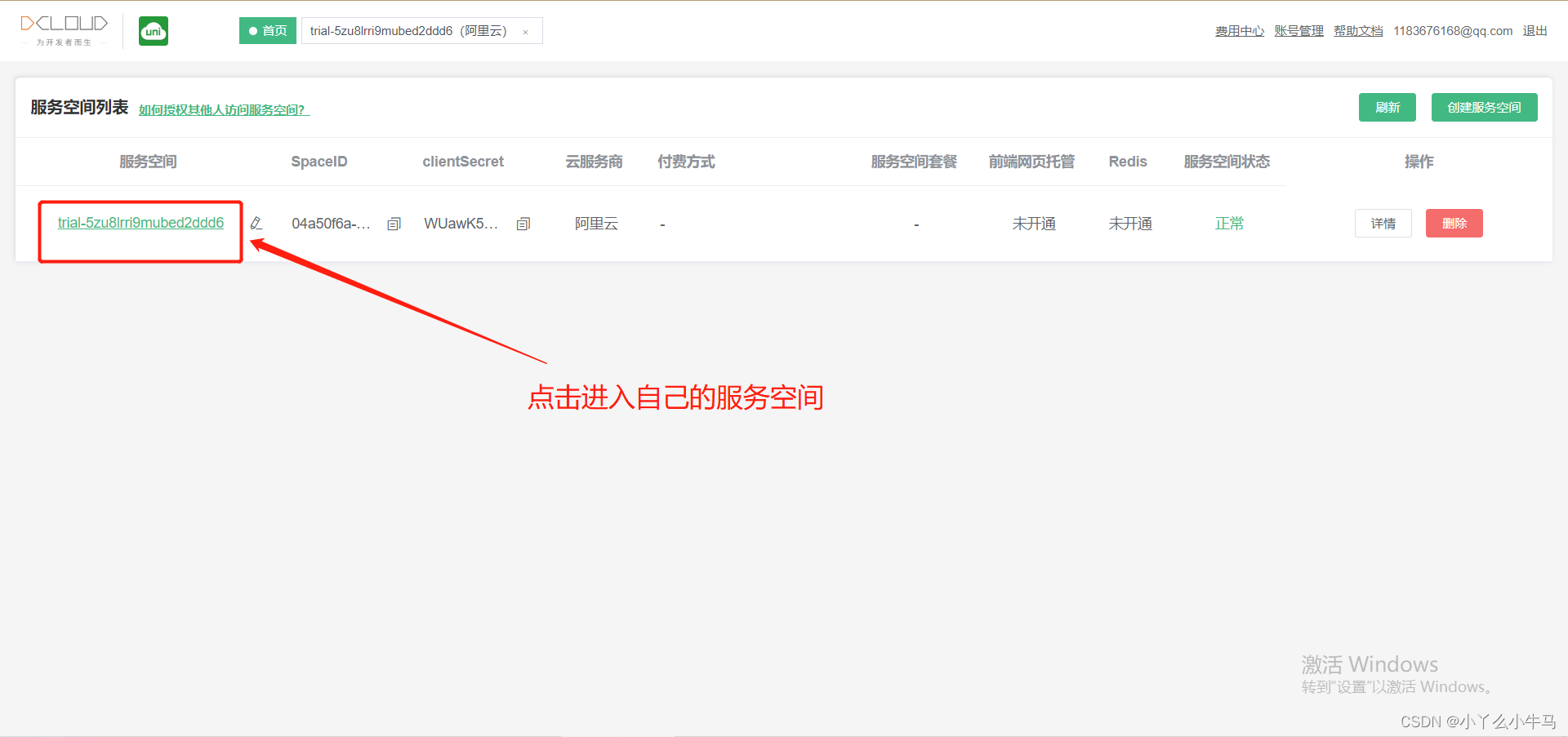Click the clientSecret column header
The image size is (1568, 737).
463,162
